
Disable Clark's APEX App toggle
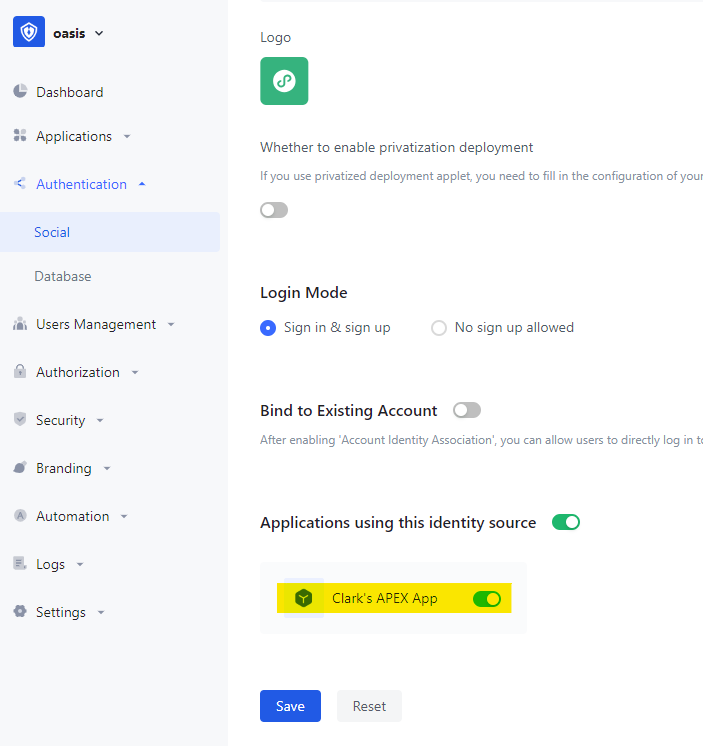click(x=487, y=599)
